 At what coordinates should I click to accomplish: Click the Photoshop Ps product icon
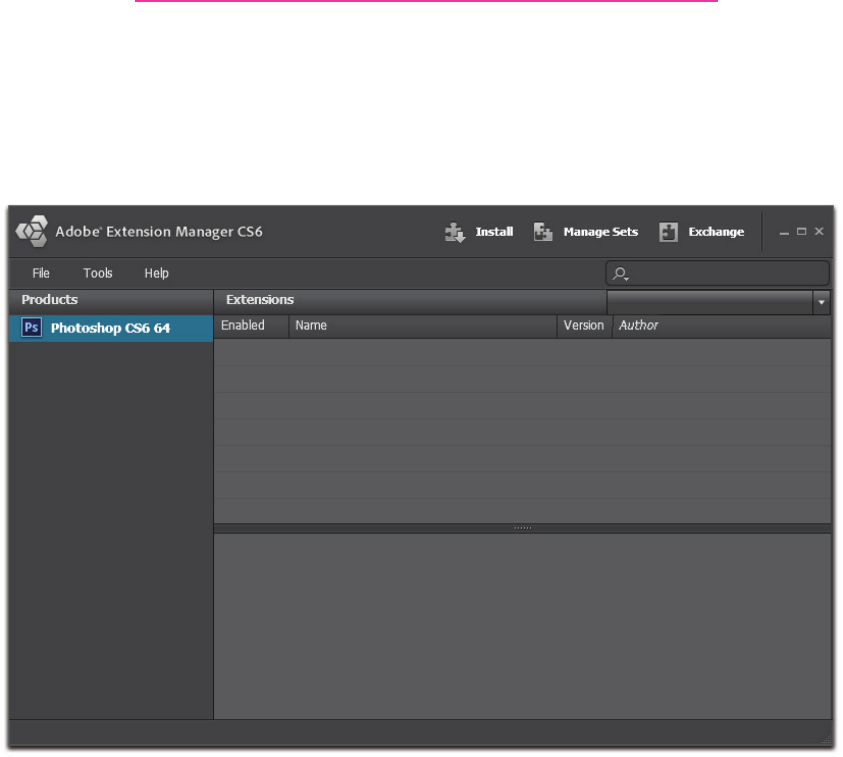(x=31, y=327)
